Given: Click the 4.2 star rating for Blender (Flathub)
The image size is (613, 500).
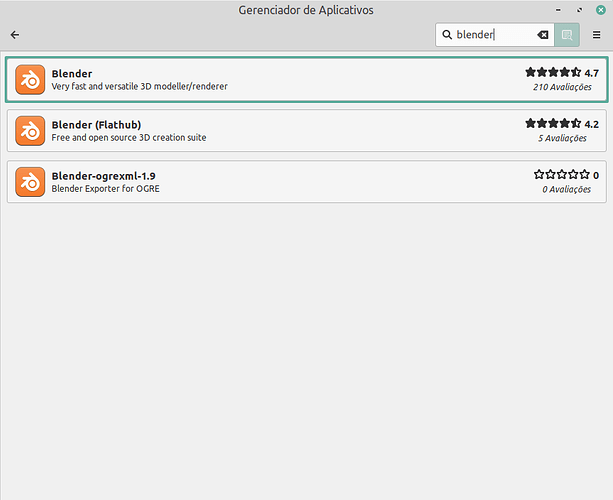Looking at the screenshot, I should 553,124.
